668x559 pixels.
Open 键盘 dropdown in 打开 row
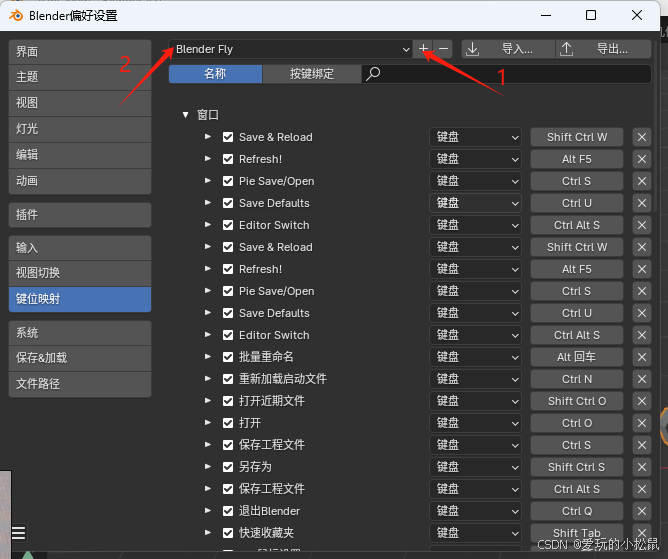pos(475,423)
